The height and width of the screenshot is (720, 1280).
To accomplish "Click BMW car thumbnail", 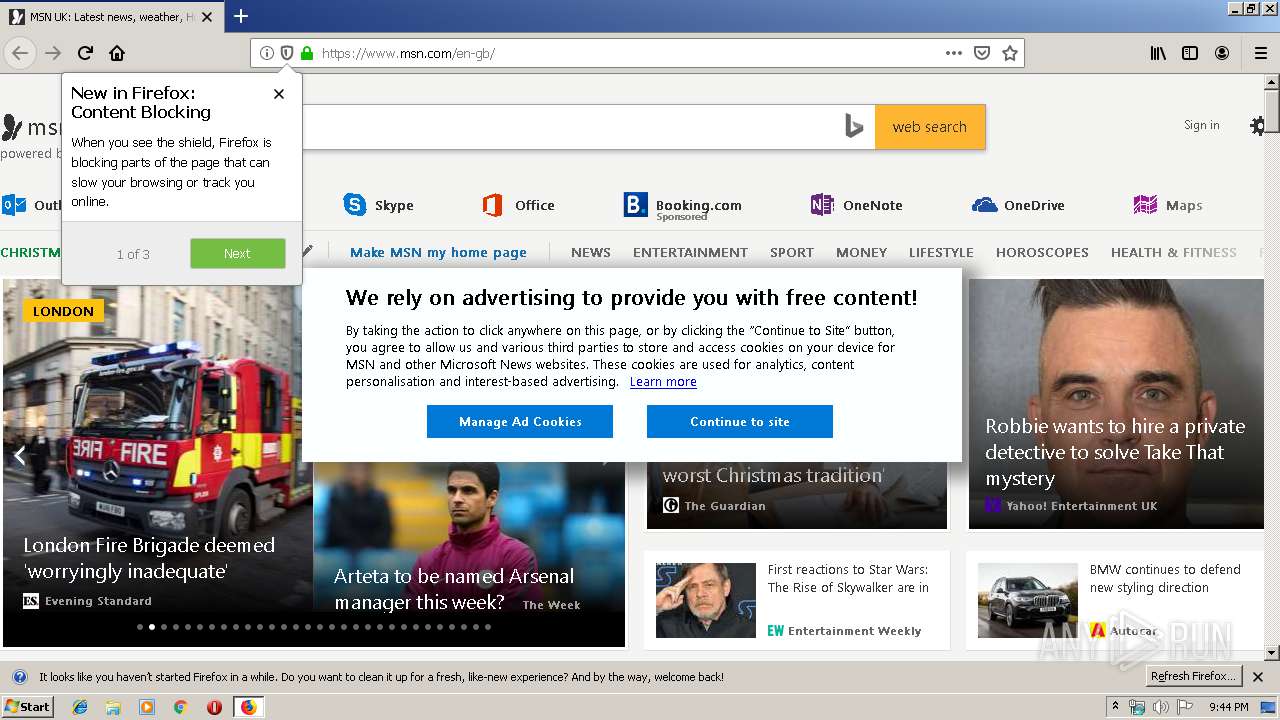I will click(1028, 600).
